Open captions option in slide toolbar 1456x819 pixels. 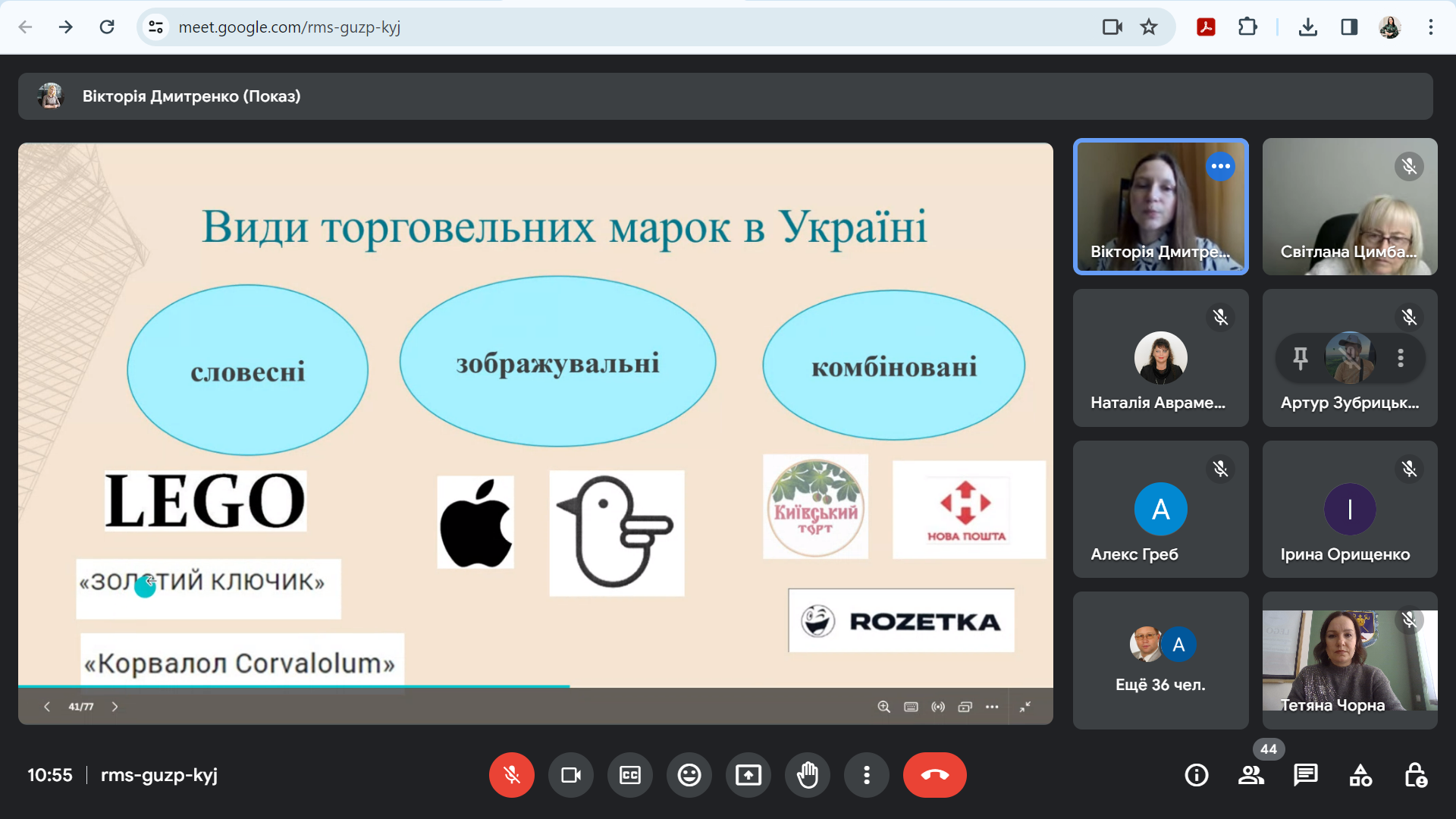point(965,707)
